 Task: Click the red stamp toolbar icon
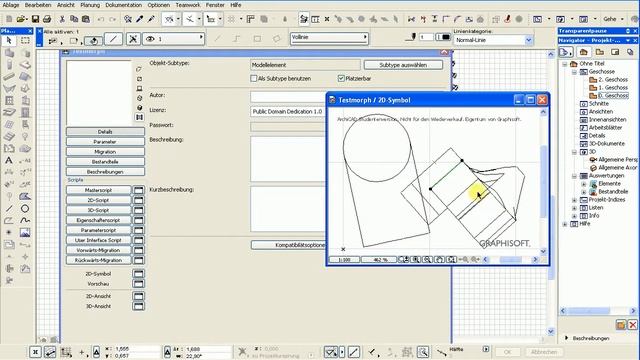[508, 19]
